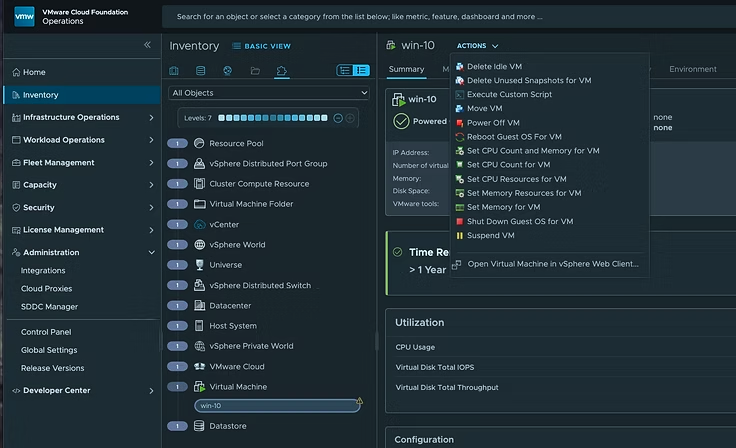This screenshot has width=736, height=448.
Task: Collapse the Administration section
Action: click(151, 253)
